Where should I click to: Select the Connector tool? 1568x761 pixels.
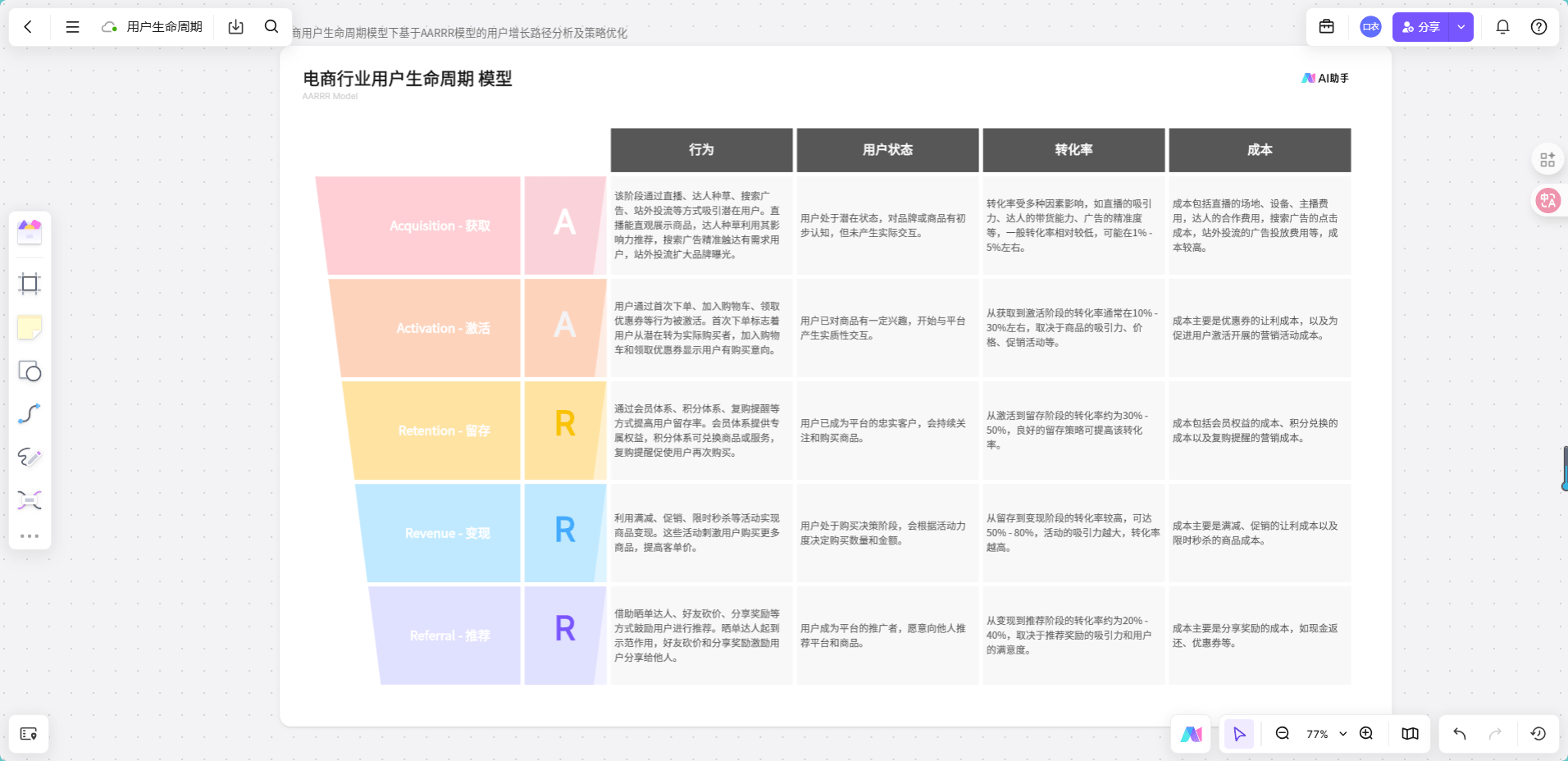click(x=30, y=413)
